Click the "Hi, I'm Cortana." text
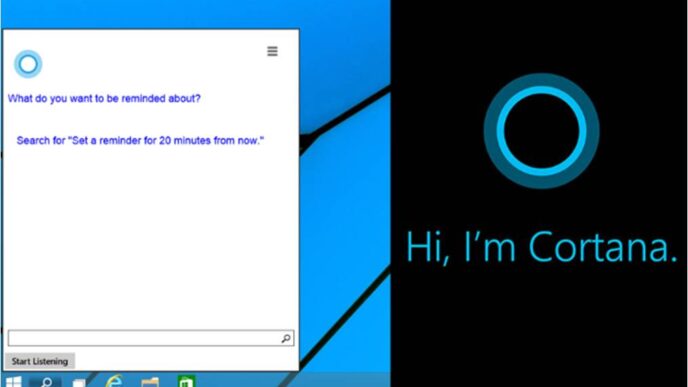This screenshot has width=688, height=387. (x=541, y=247)
